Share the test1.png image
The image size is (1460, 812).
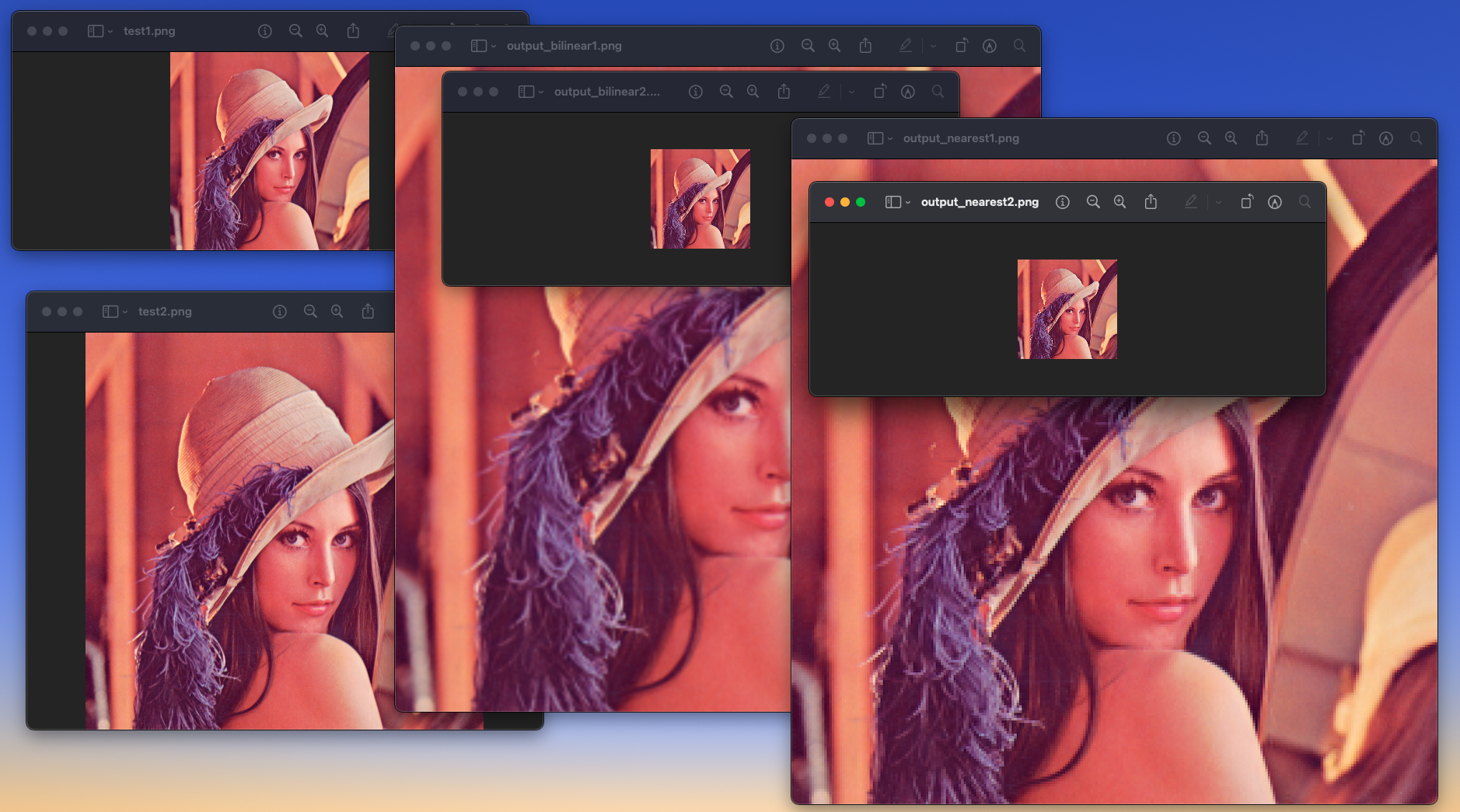[x=353, y=30]
